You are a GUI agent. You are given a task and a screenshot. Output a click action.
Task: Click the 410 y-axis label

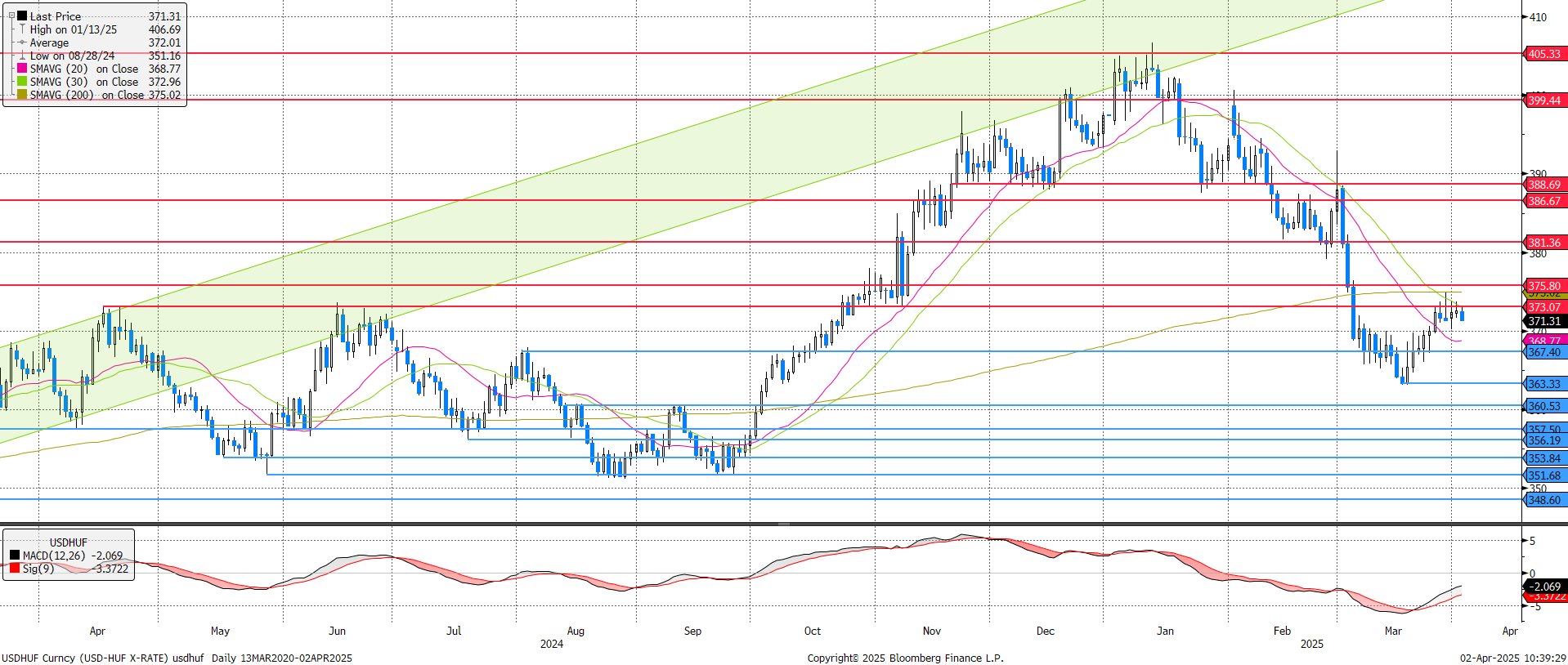coord(1538,16)
